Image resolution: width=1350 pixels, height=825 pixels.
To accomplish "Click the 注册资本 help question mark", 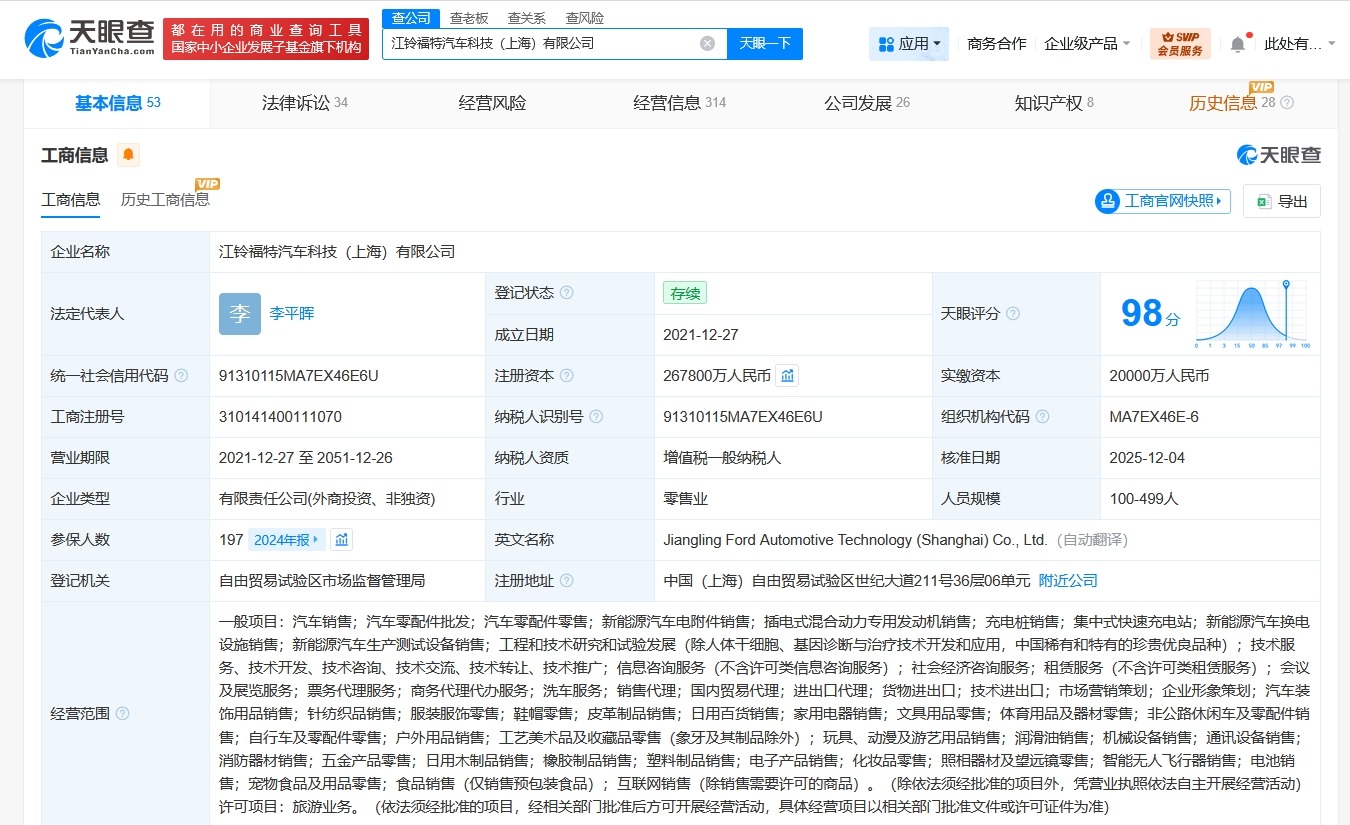I will (569, 375).
